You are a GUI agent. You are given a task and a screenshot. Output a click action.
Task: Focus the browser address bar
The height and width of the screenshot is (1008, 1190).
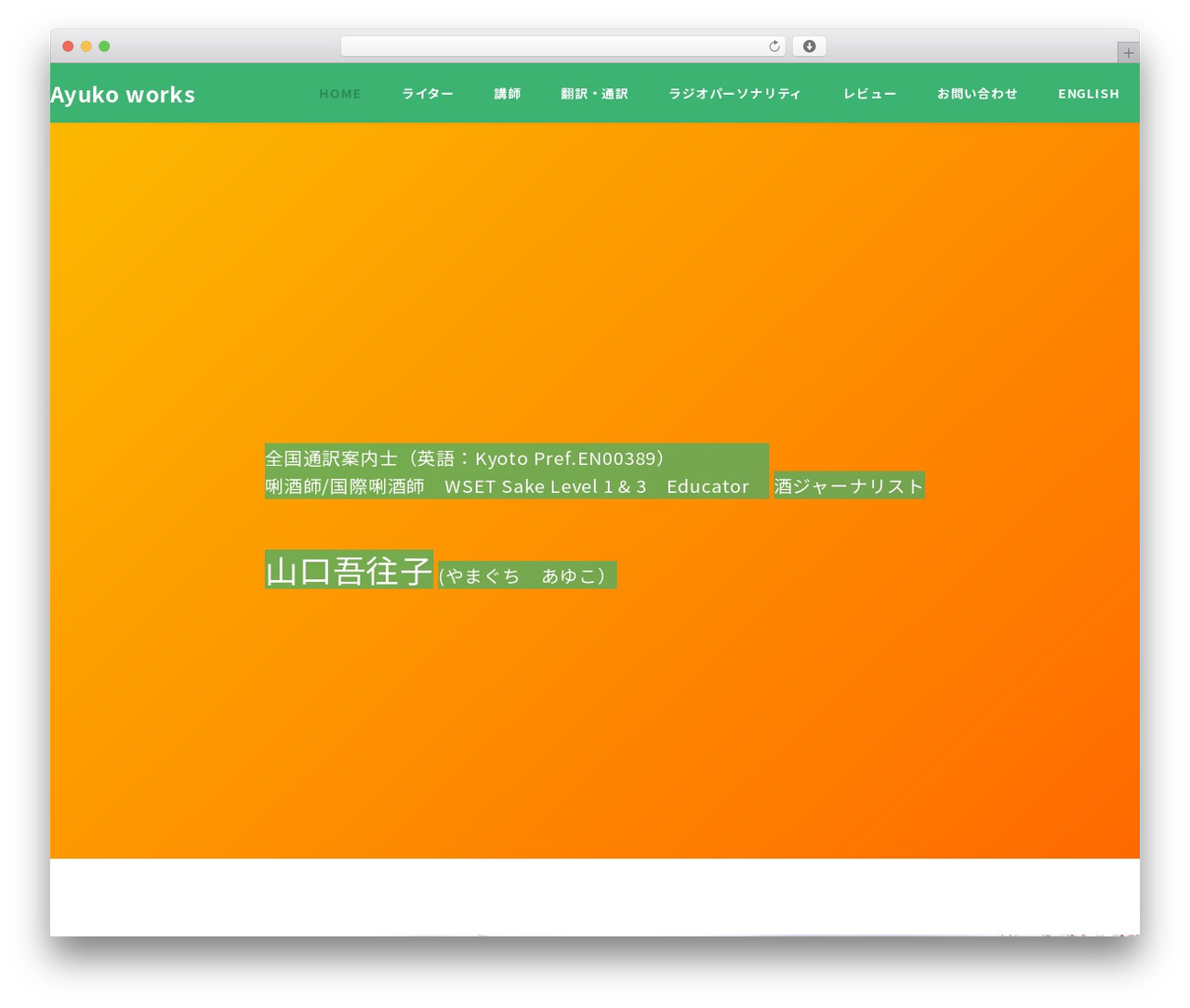[x=562, y=46]
